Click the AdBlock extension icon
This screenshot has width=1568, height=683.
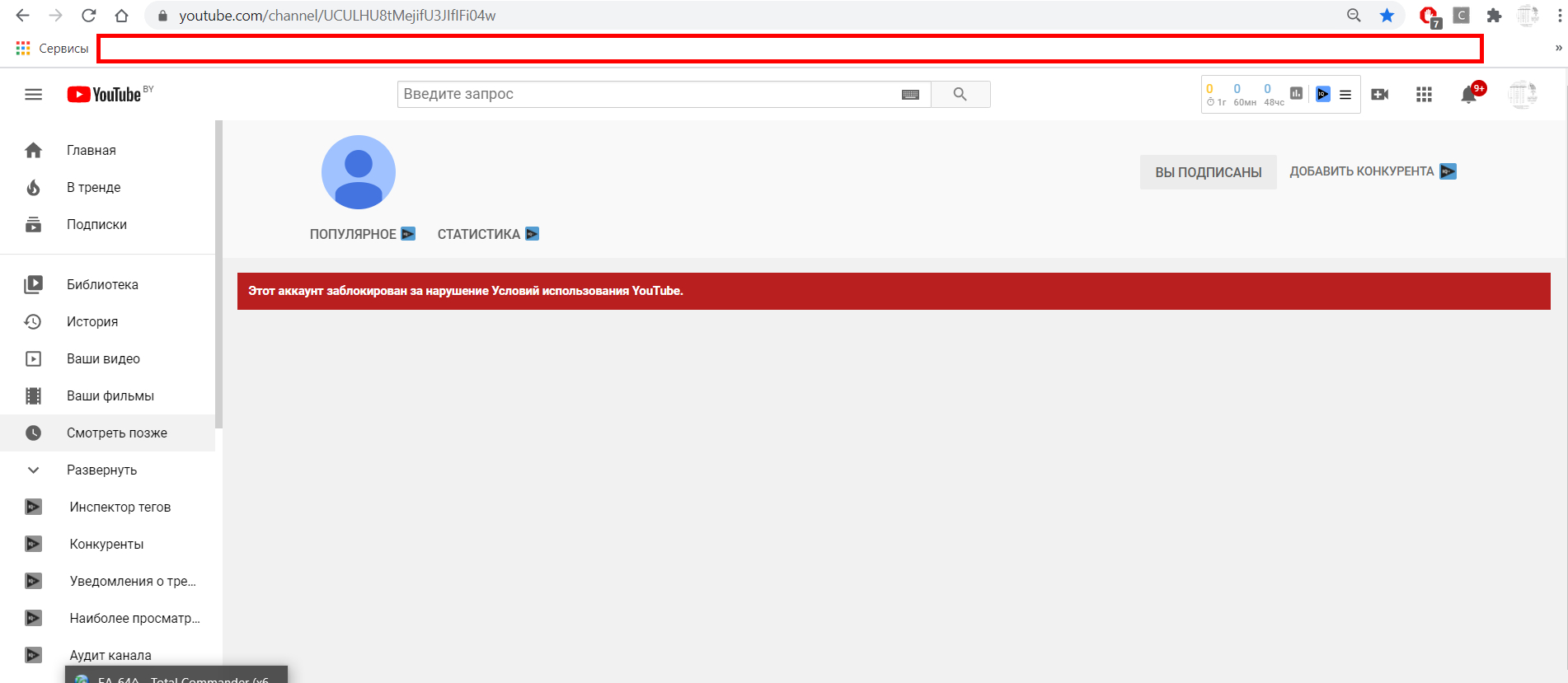pos(1429,16)
